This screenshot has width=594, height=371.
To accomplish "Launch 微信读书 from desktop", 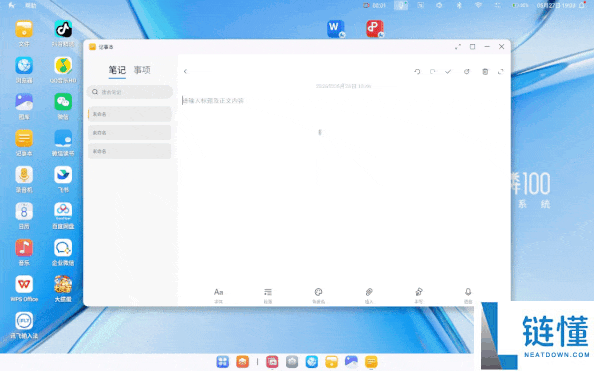I will 63,142.
